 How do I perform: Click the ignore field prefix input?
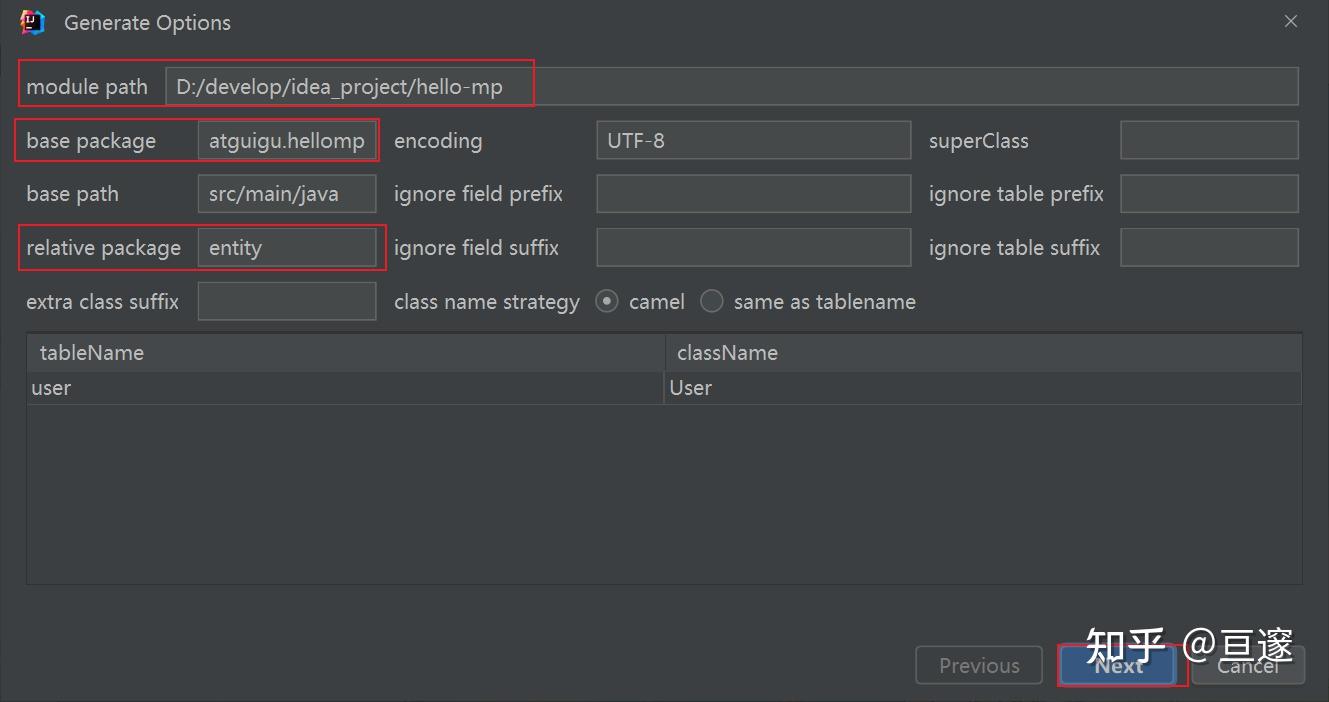click(753, 194)
